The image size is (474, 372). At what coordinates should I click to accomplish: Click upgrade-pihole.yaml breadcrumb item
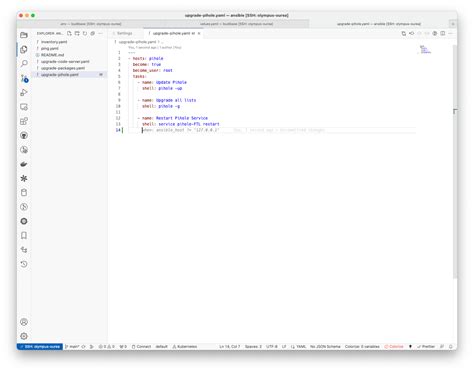coord(137,42)
